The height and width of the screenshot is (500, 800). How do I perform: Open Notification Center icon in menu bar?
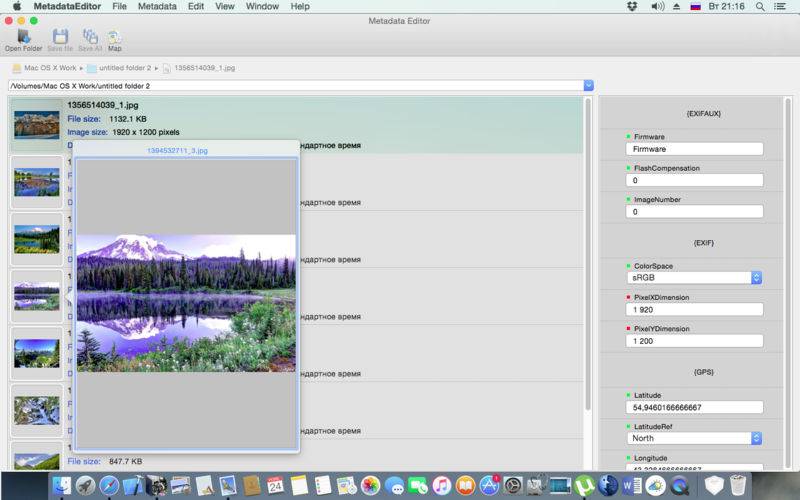[780, 7]
